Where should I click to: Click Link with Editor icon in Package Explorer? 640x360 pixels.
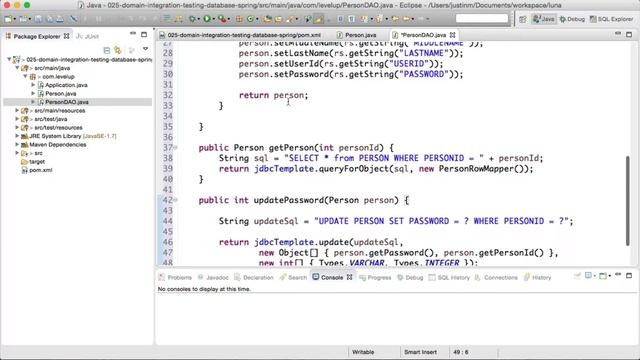click(118, 50)
